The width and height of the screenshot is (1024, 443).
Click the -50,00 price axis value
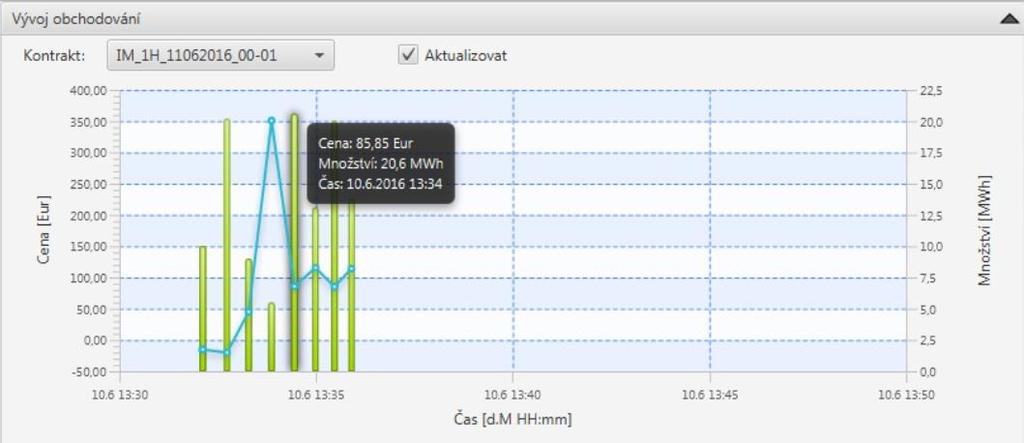[88, 371]
